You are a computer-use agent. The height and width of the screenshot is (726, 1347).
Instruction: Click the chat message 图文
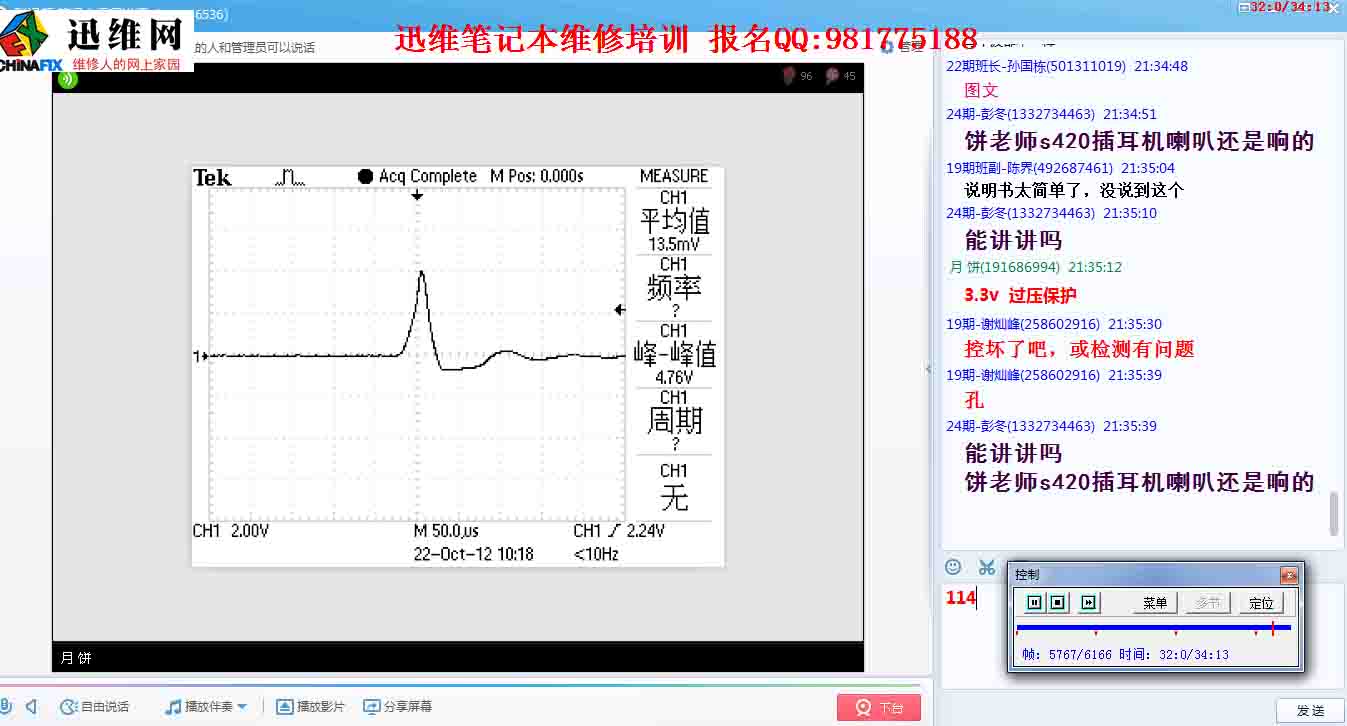(x=981, y=90)
